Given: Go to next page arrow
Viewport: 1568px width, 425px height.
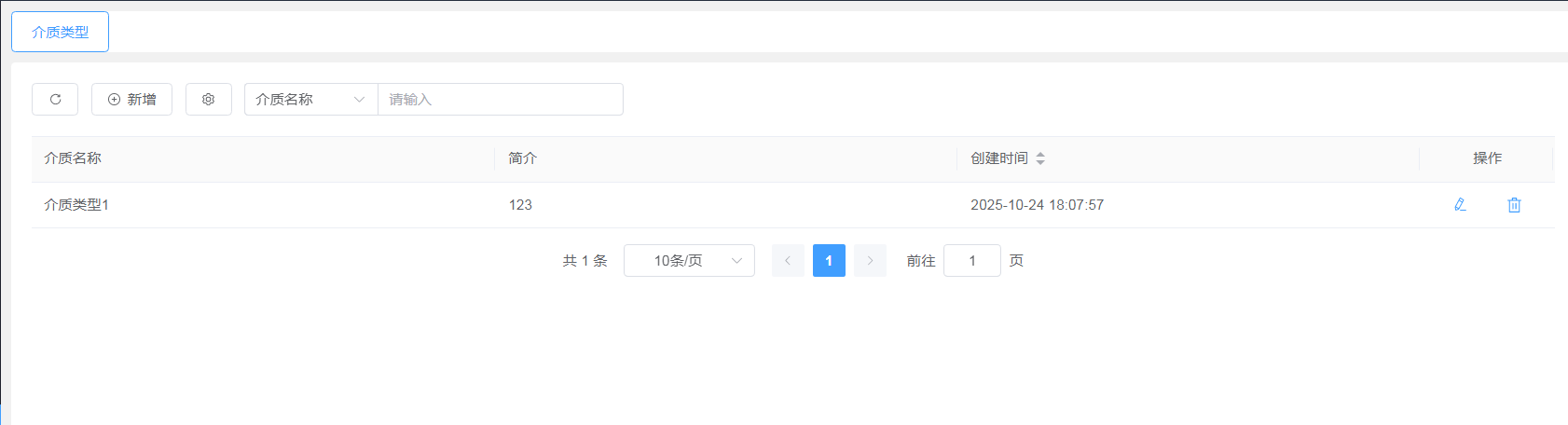Looking at the screenshot, I should 870,261.
